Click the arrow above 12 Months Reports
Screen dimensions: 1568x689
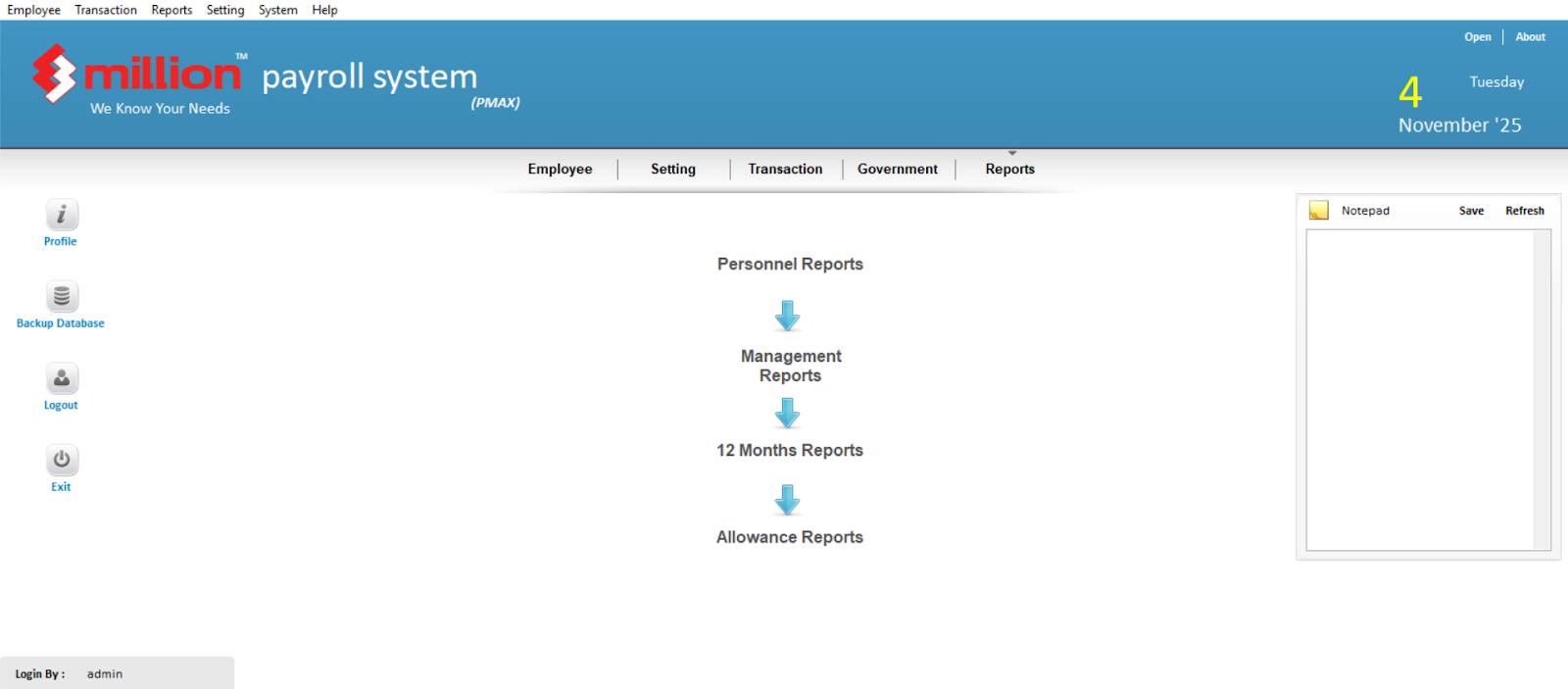tap(788, 414)
